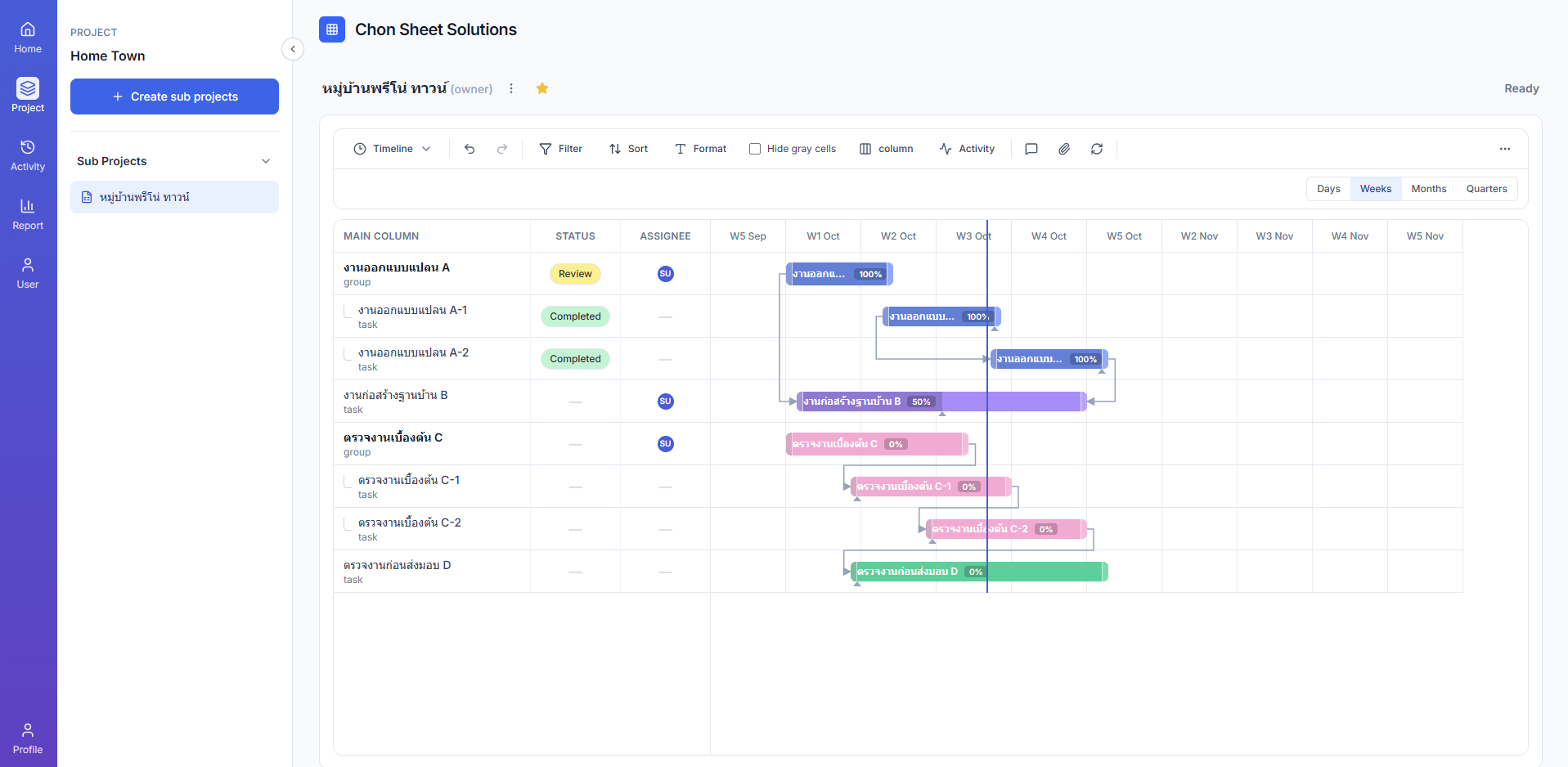Open the Format options
The image size is (1568, 767).
point(701,149)
